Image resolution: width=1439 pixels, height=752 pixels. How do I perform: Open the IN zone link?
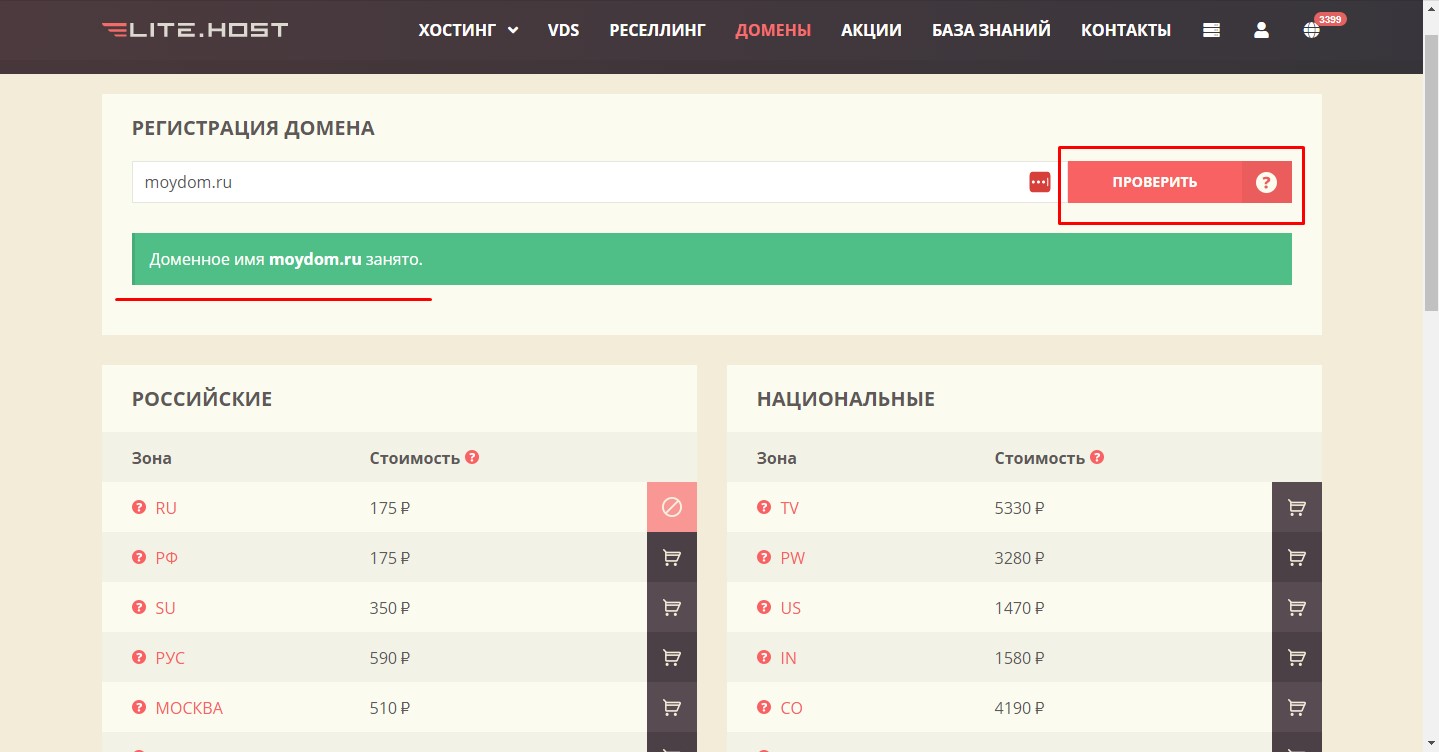[789, 658]
